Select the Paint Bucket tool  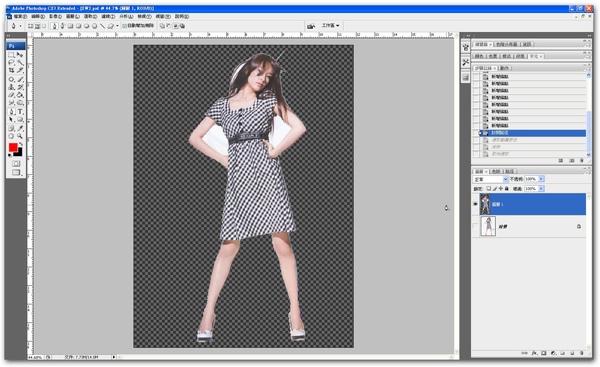point(20,95)
